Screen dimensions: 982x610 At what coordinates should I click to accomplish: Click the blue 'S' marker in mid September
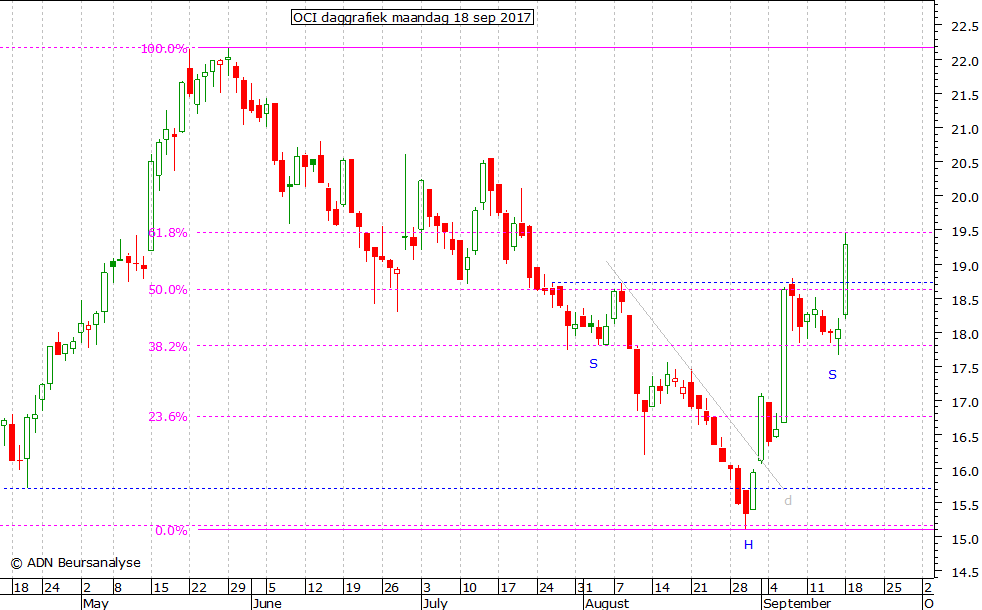(832, 375)
